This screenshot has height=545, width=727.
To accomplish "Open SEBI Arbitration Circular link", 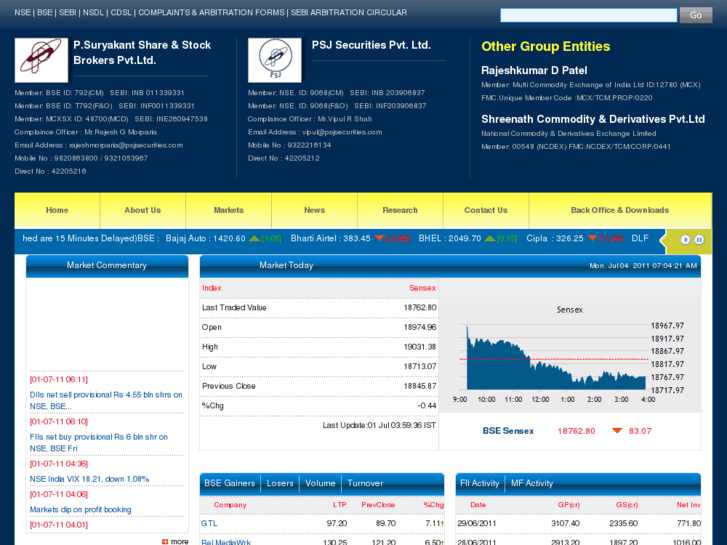I will click(x=349, y=13).
